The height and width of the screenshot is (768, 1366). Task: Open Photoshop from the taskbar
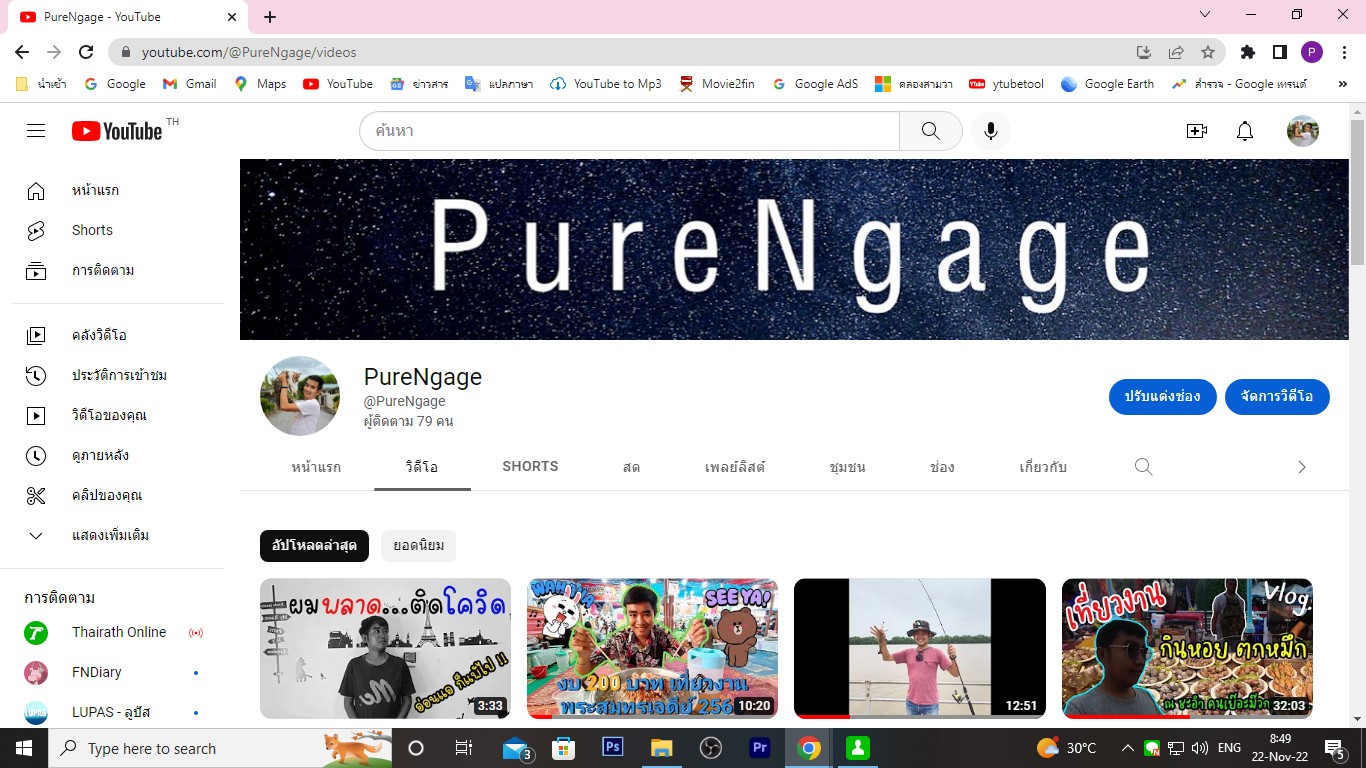pyautogui.click(x=613, y=748)
